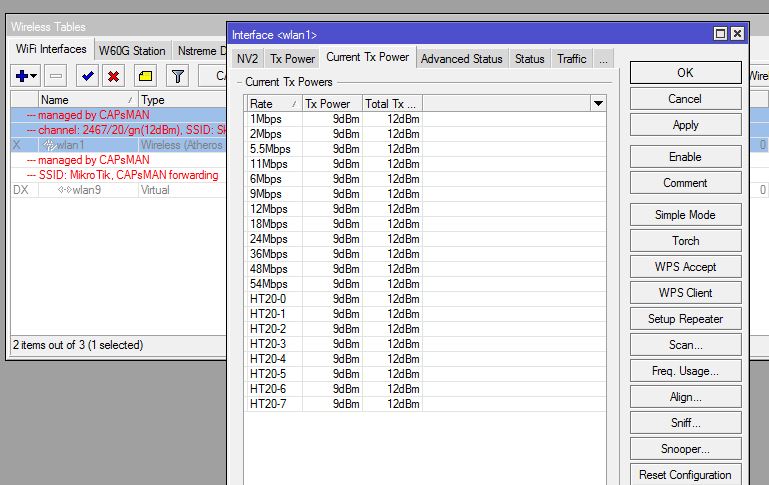
Task: Select the 24Mbps rate row
Action: (x=425, y=239)
